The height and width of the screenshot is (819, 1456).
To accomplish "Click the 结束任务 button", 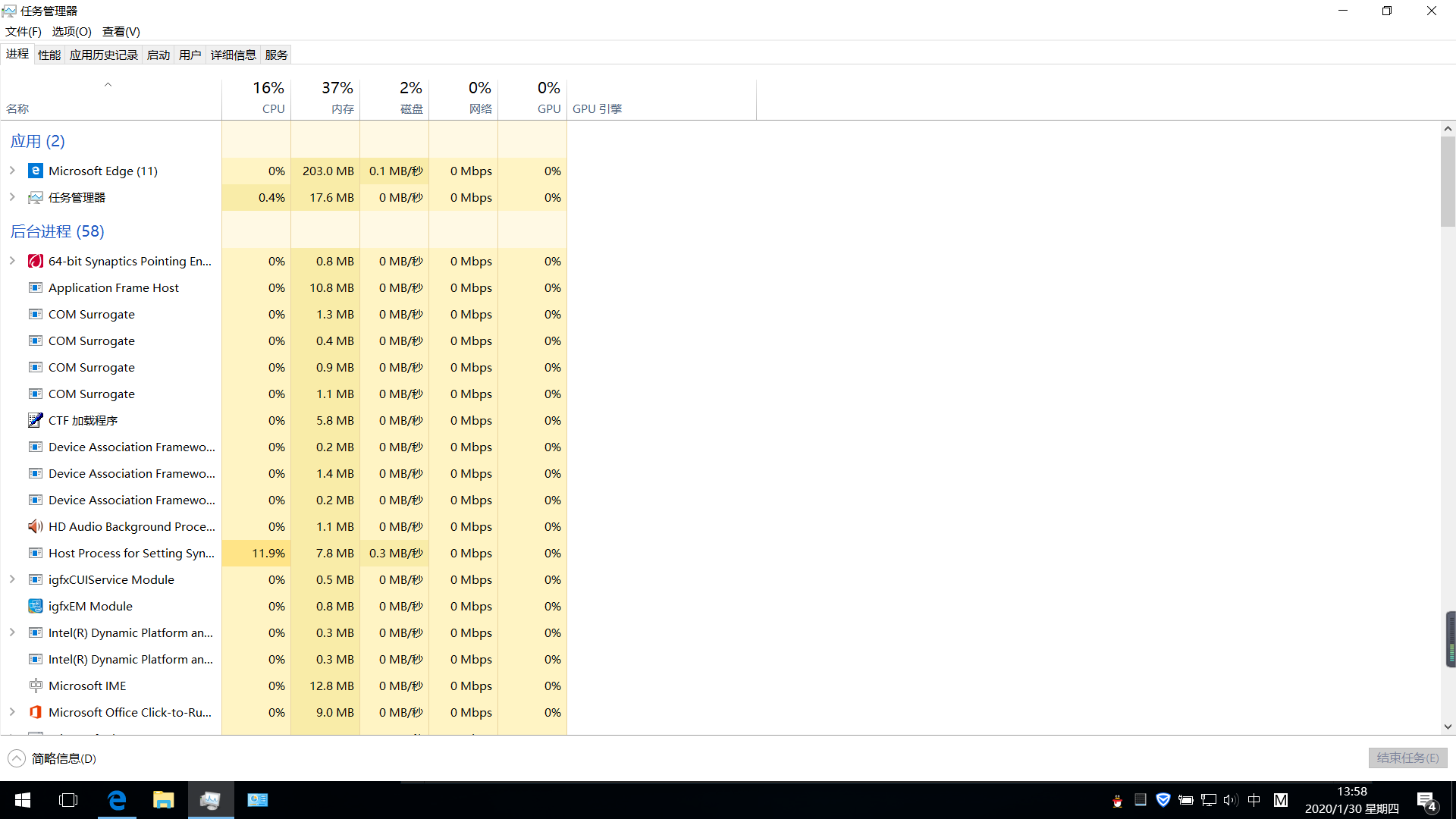I will (x=1407, y=758).
